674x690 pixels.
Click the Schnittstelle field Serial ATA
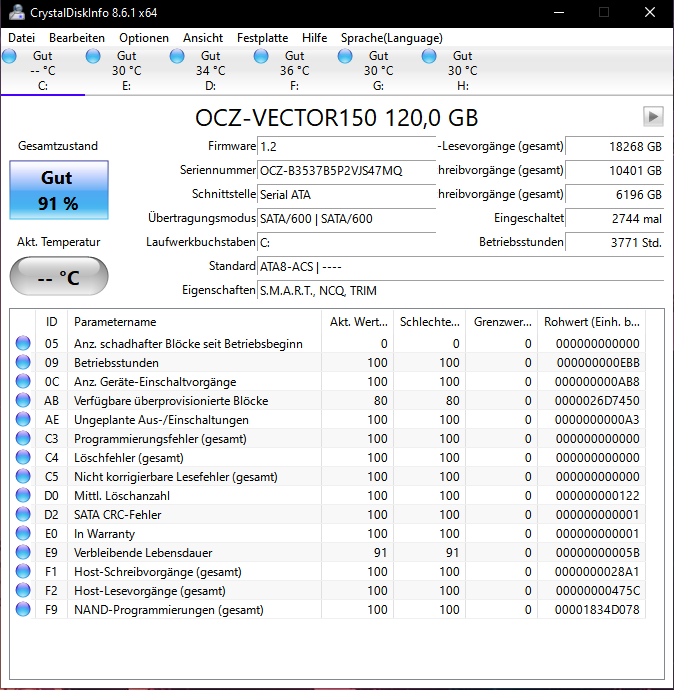tap(346, 195)
